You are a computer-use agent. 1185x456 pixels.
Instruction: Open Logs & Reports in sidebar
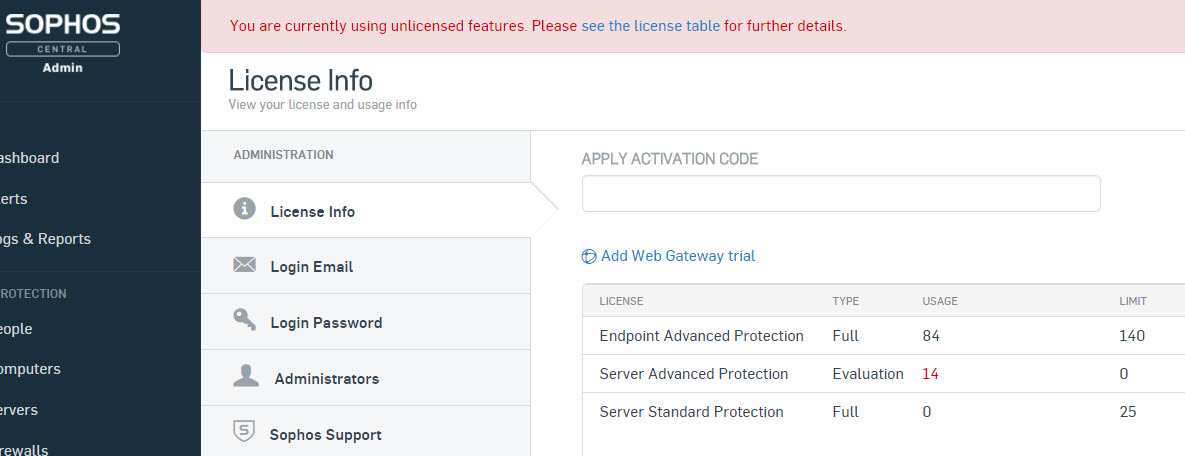[x=45, y=239]
